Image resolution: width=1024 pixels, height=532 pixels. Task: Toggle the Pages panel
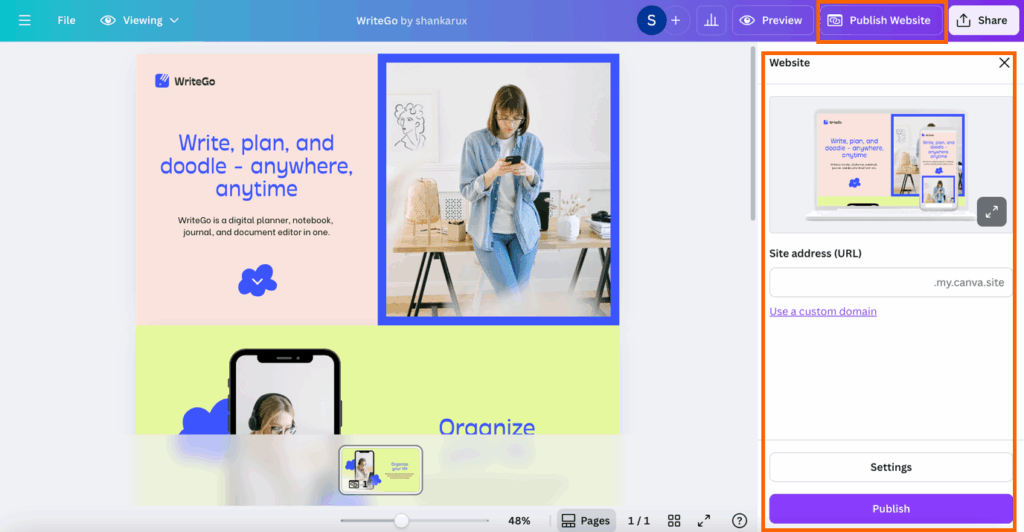[586, 521]
